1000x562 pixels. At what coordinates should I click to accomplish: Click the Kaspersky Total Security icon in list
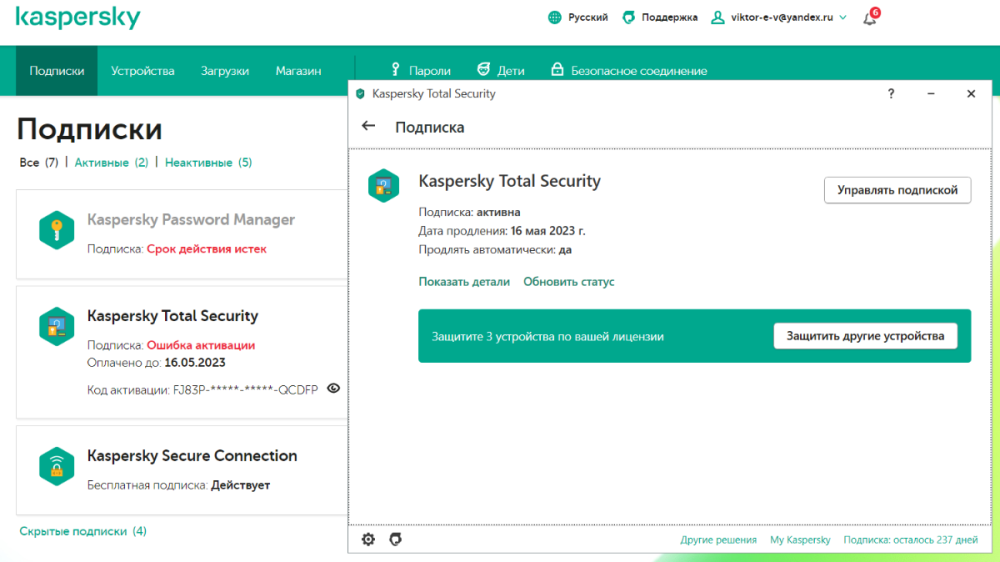56,327
